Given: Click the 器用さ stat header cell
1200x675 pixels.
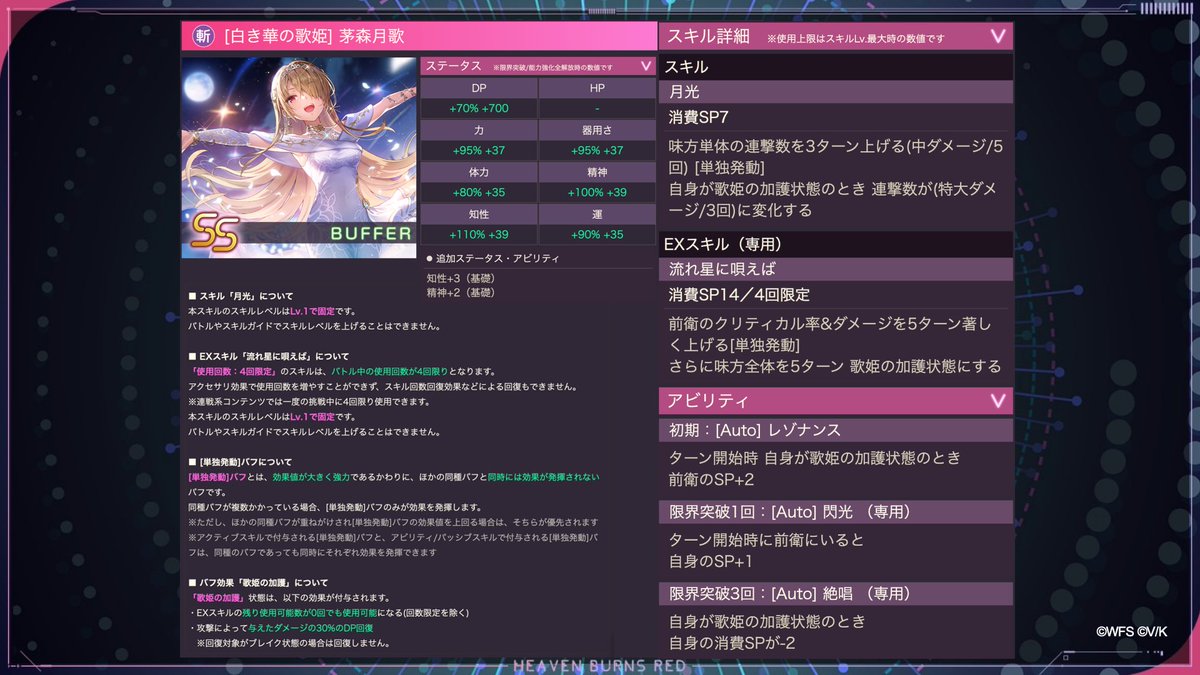Looking at the screenshot, I should click(597, 130).
